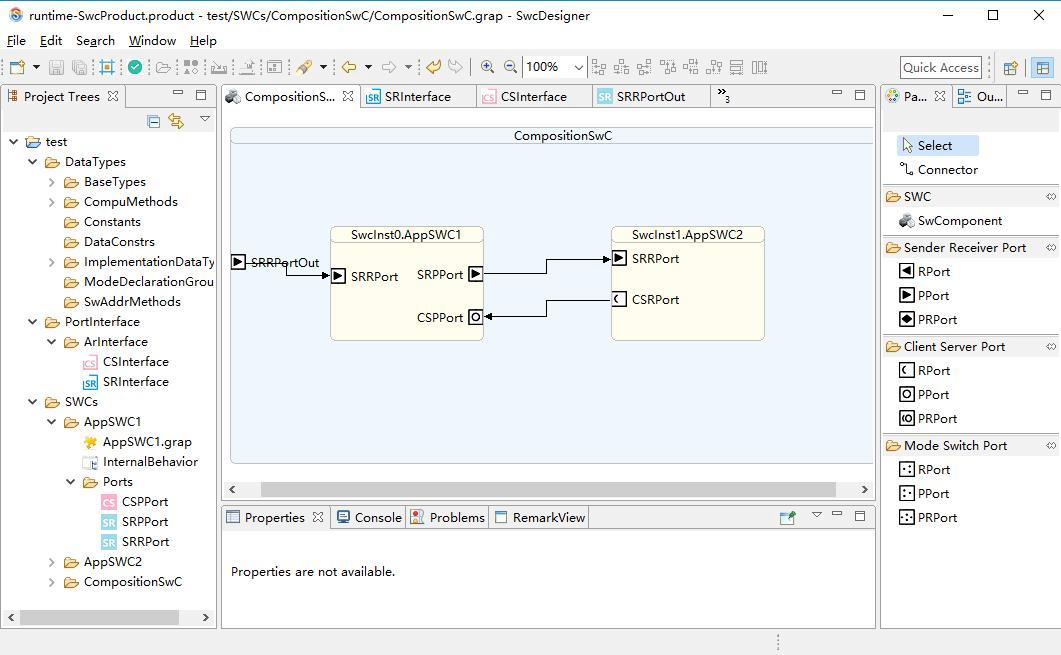Select the AppSWC1.grap file in tree

tap(146, 442)
